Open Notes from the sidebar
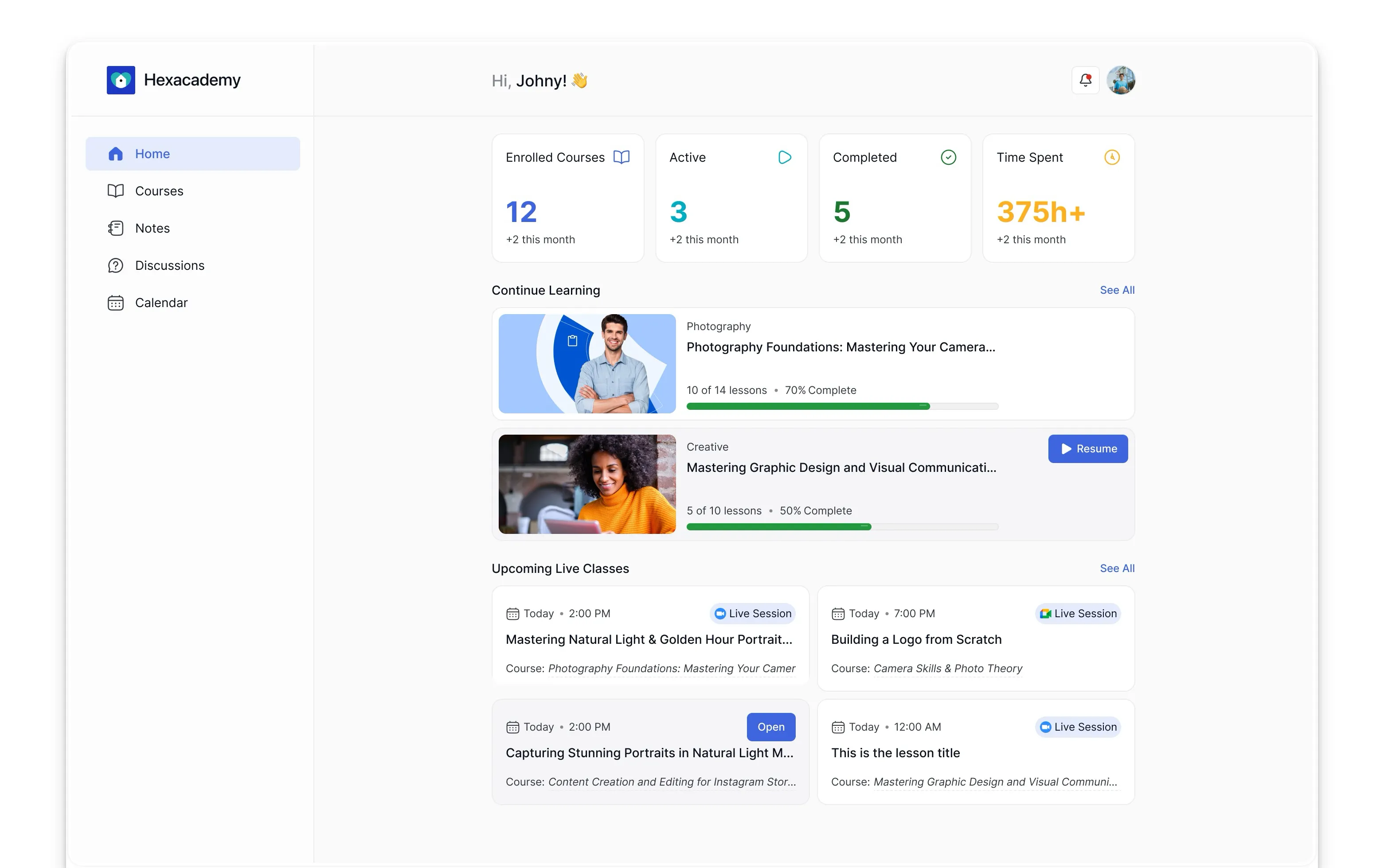This screenshot has width=1384, height=868. click(192, 229)
